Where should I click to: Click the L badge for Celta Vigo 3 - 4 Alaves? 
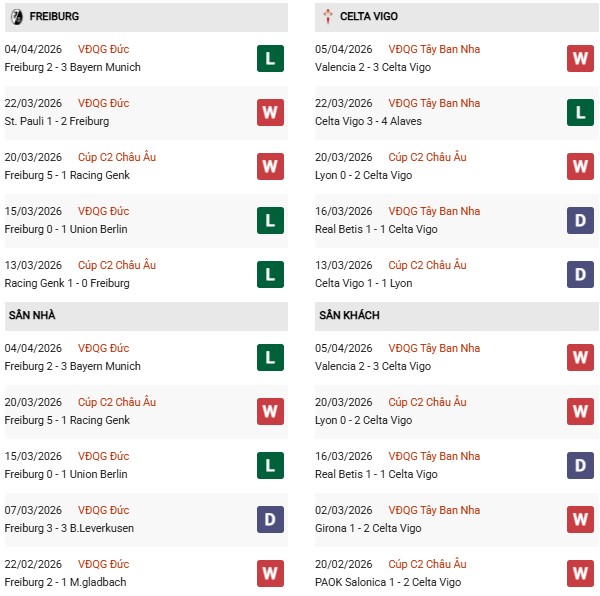(x=581, y=112)
